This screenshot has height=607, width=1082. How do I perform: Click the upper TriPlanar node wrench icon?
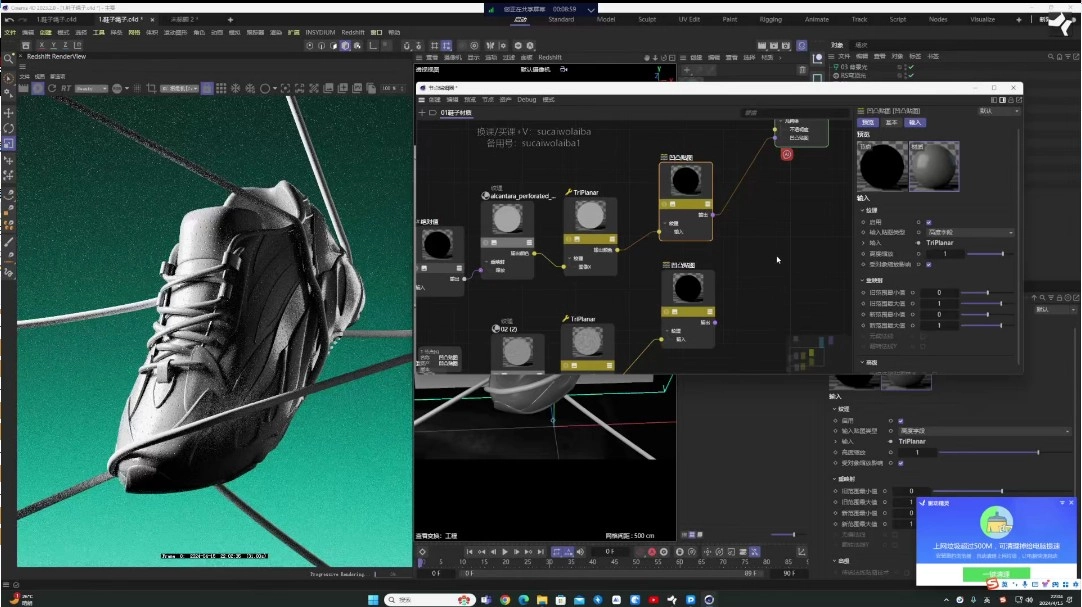coord(568,191)
